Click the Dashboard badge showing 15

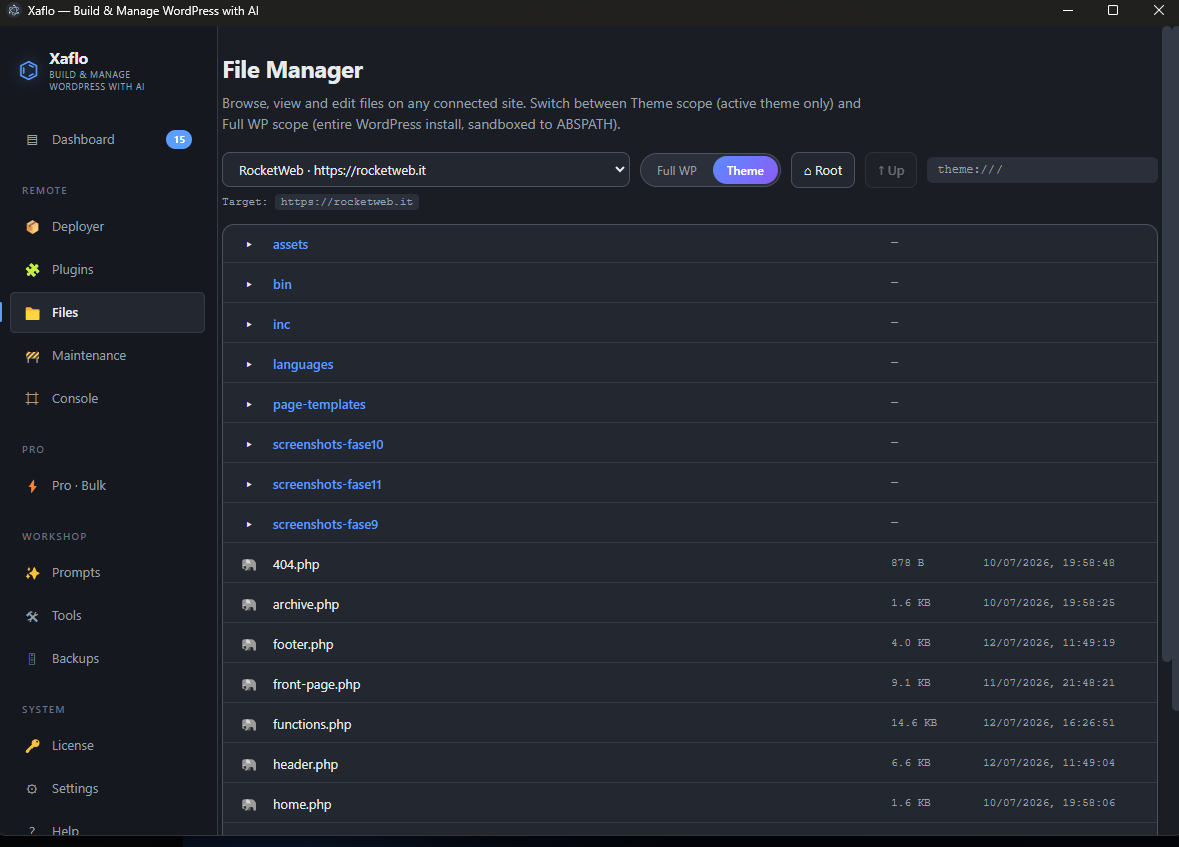point(179,140)
